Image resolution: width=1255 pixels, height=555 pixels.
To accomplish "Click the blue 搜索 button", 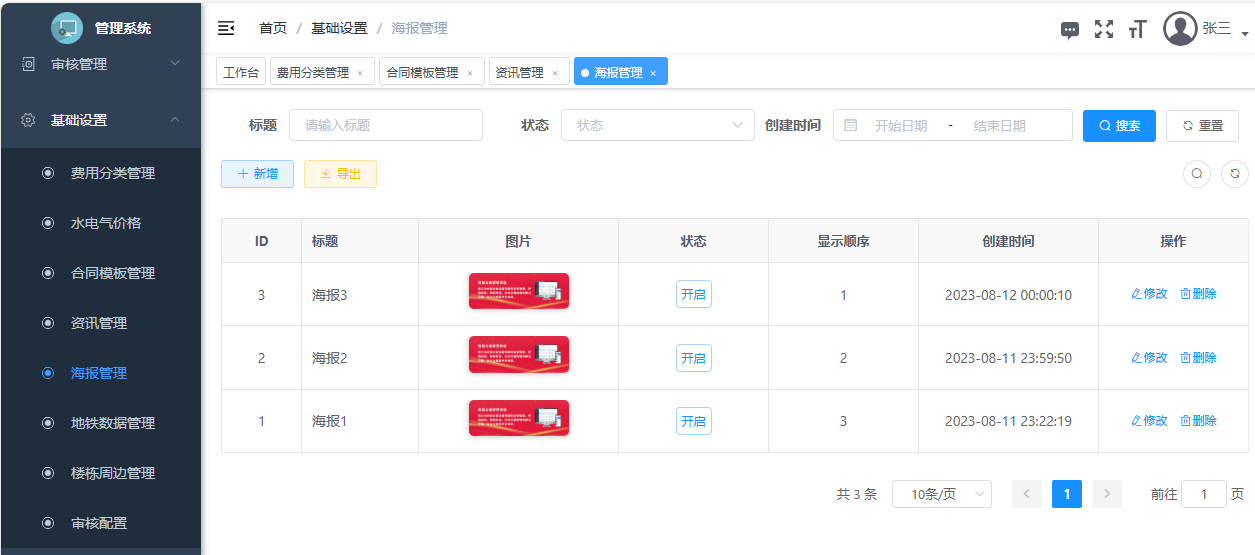I will pos(1119,126).
